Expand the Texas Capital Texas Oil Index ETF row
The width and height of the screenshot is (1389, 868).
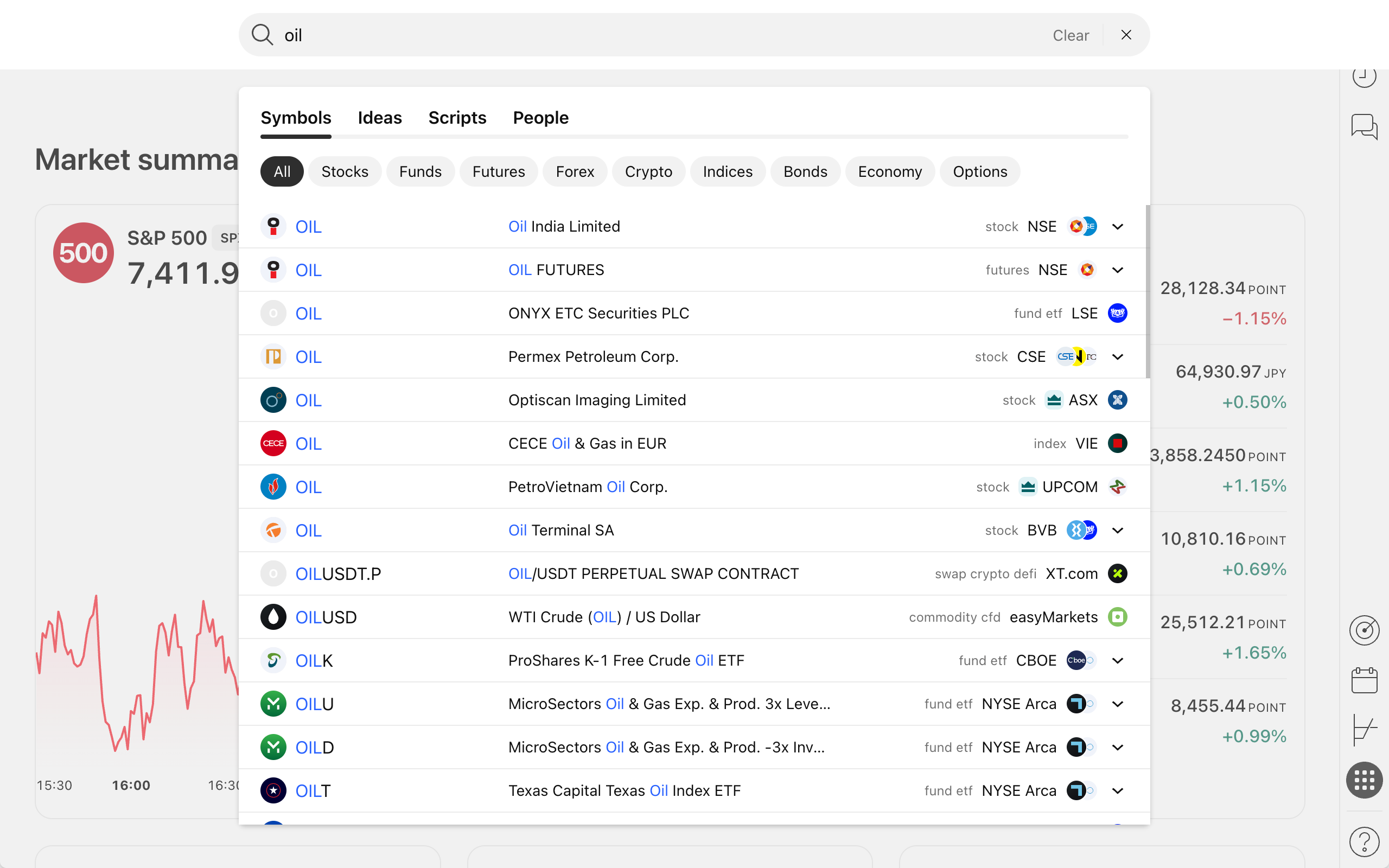tap(1118, 790)
